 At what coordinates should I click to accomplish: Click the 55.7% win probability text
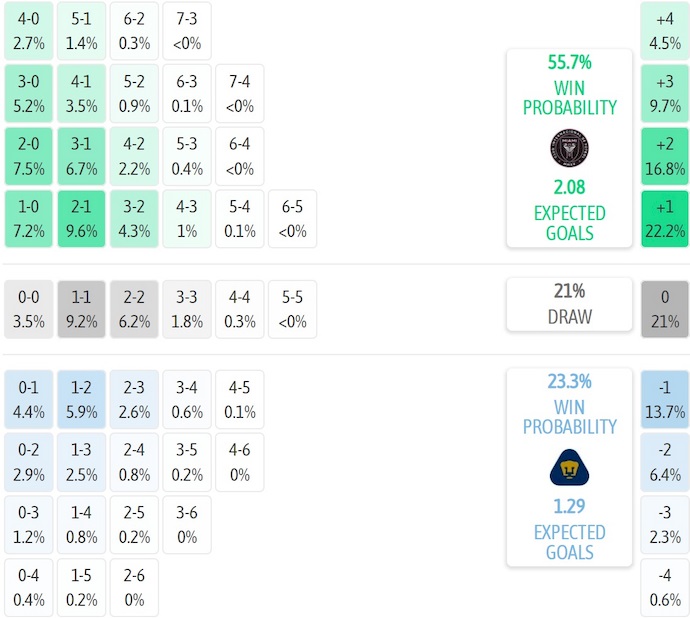pos(569,62)
